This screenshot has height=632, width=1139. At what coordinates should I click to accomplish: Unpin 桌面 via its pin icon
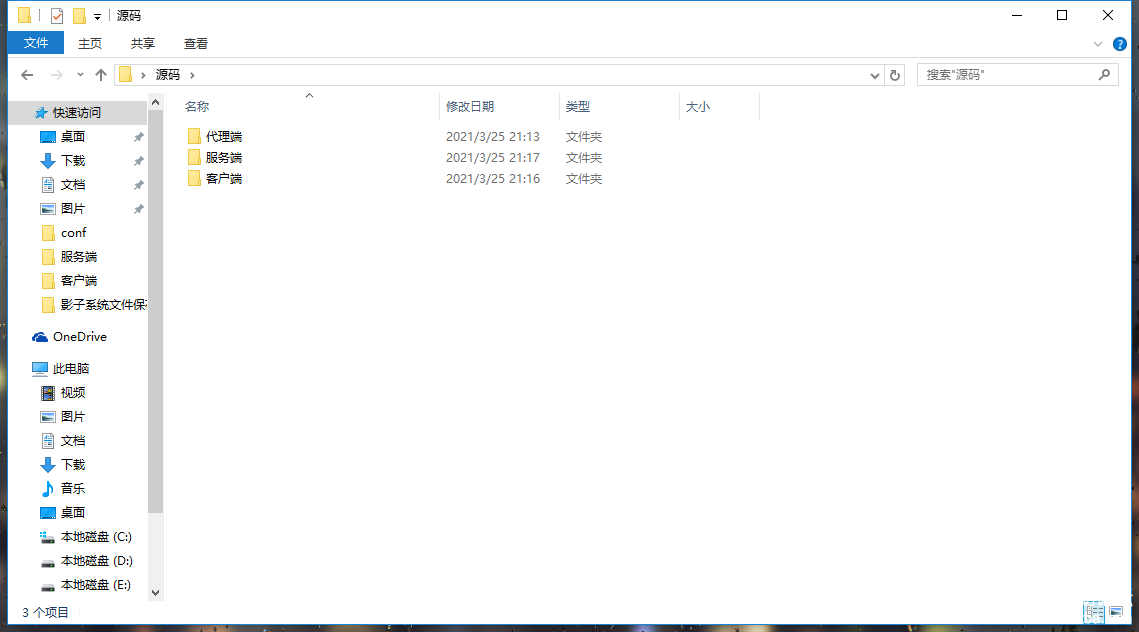(138, 137)
